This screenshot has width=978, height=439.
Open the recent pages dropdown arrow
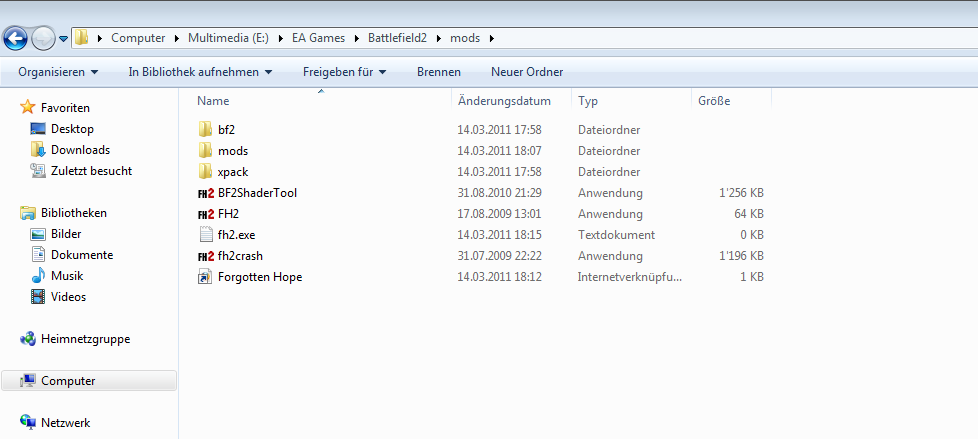pos(63,39)
